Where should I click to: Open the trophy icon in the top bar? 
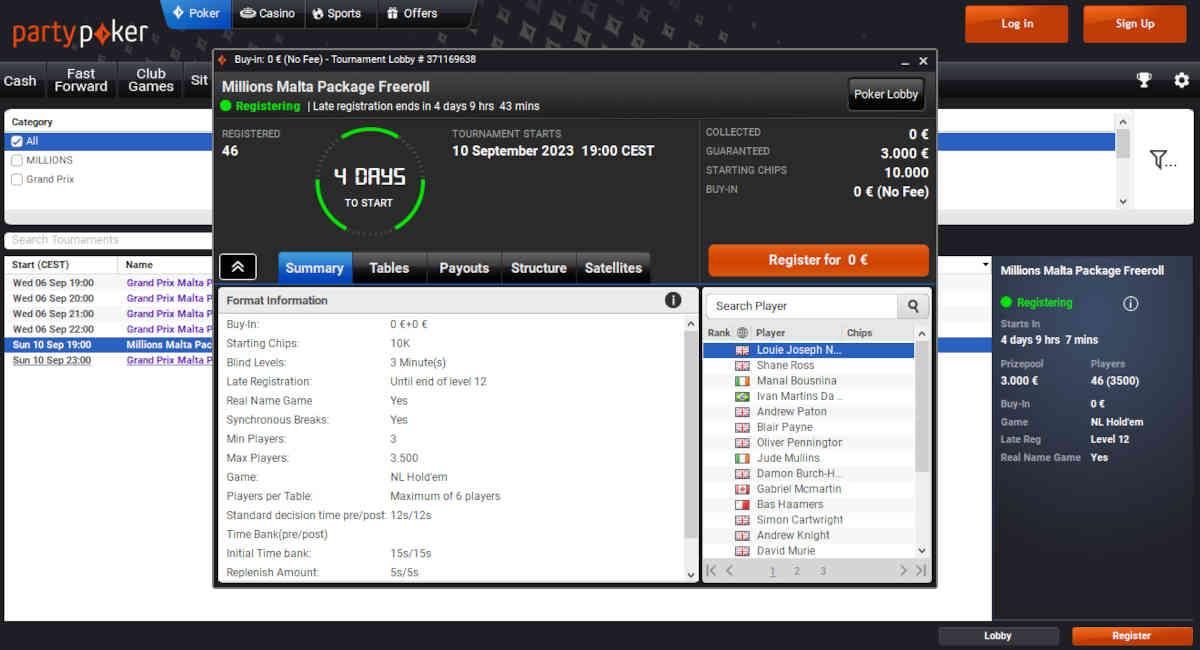pos(1144,80)
